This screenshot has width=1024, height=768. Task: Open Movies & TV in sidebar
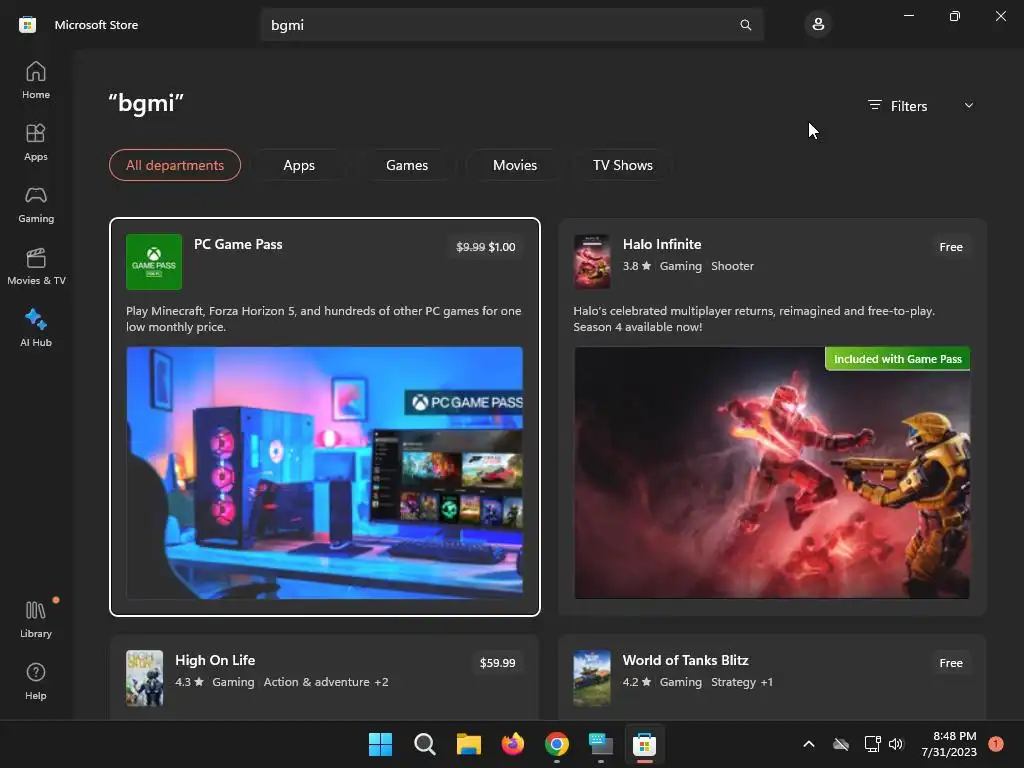pyautogui.click(x=36, y=266)
